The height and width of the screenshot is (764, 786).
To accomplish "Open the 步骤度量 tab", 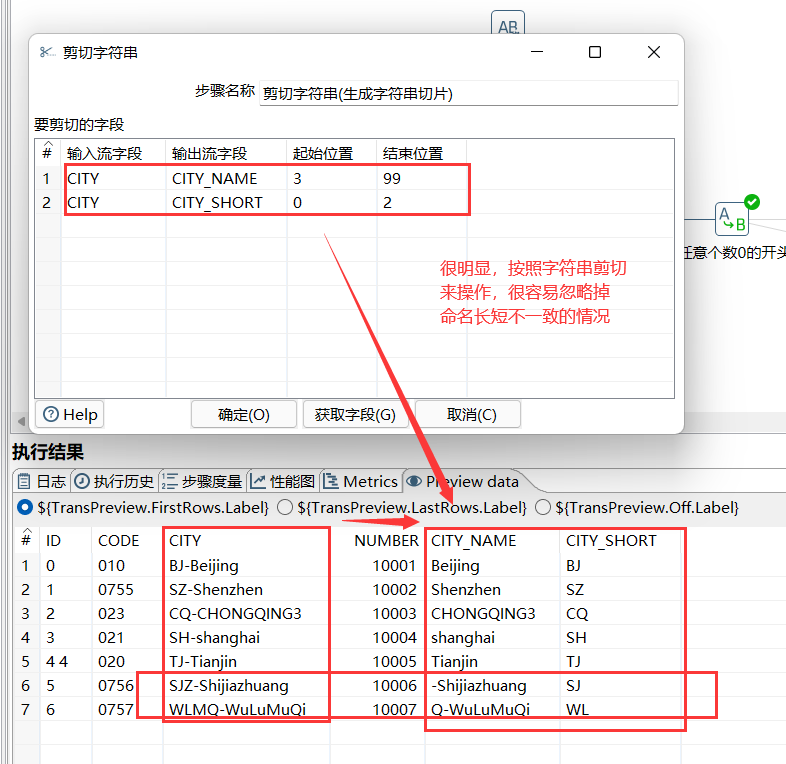I will (x=202, y=481).
